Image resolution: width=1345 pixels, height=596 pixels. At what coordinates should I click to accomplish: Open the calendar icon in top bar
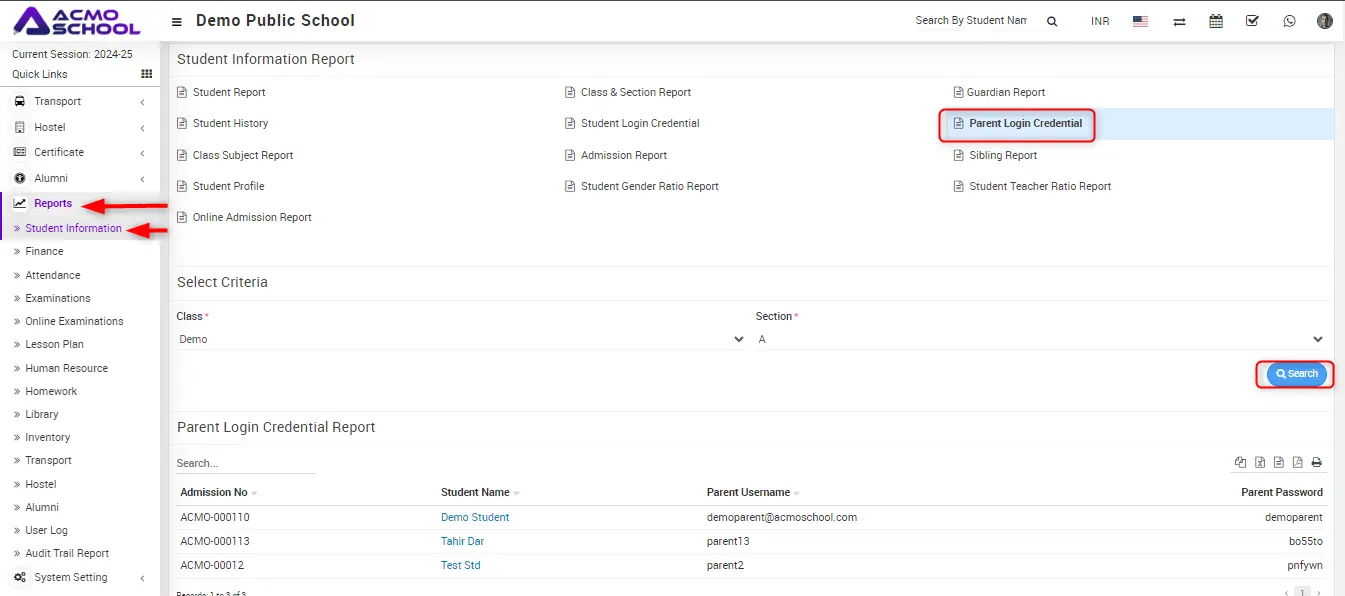click(x=1216, y=21)
